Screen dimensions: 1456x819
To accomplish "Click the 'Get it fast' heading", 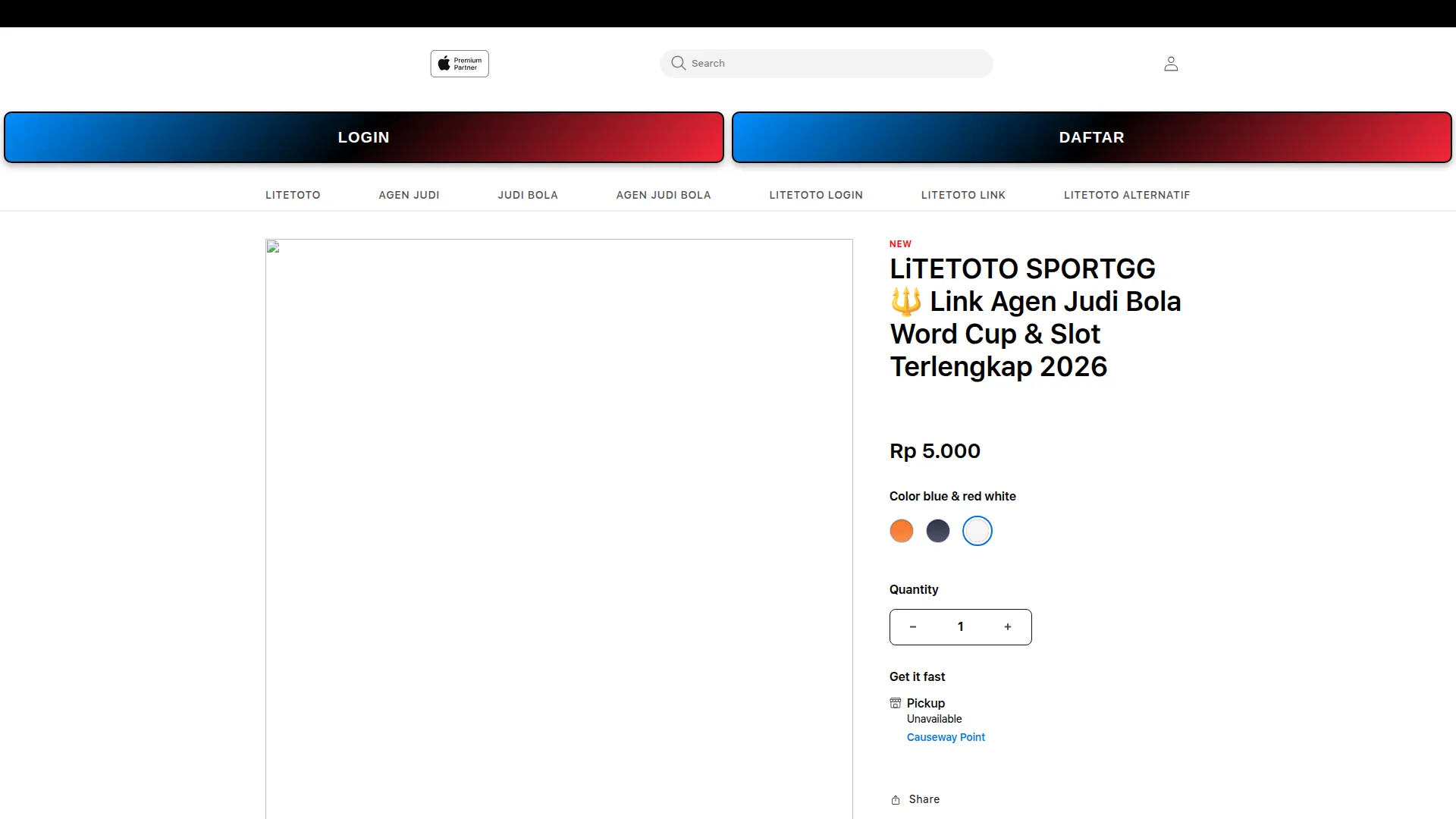I will coord(917,677).
